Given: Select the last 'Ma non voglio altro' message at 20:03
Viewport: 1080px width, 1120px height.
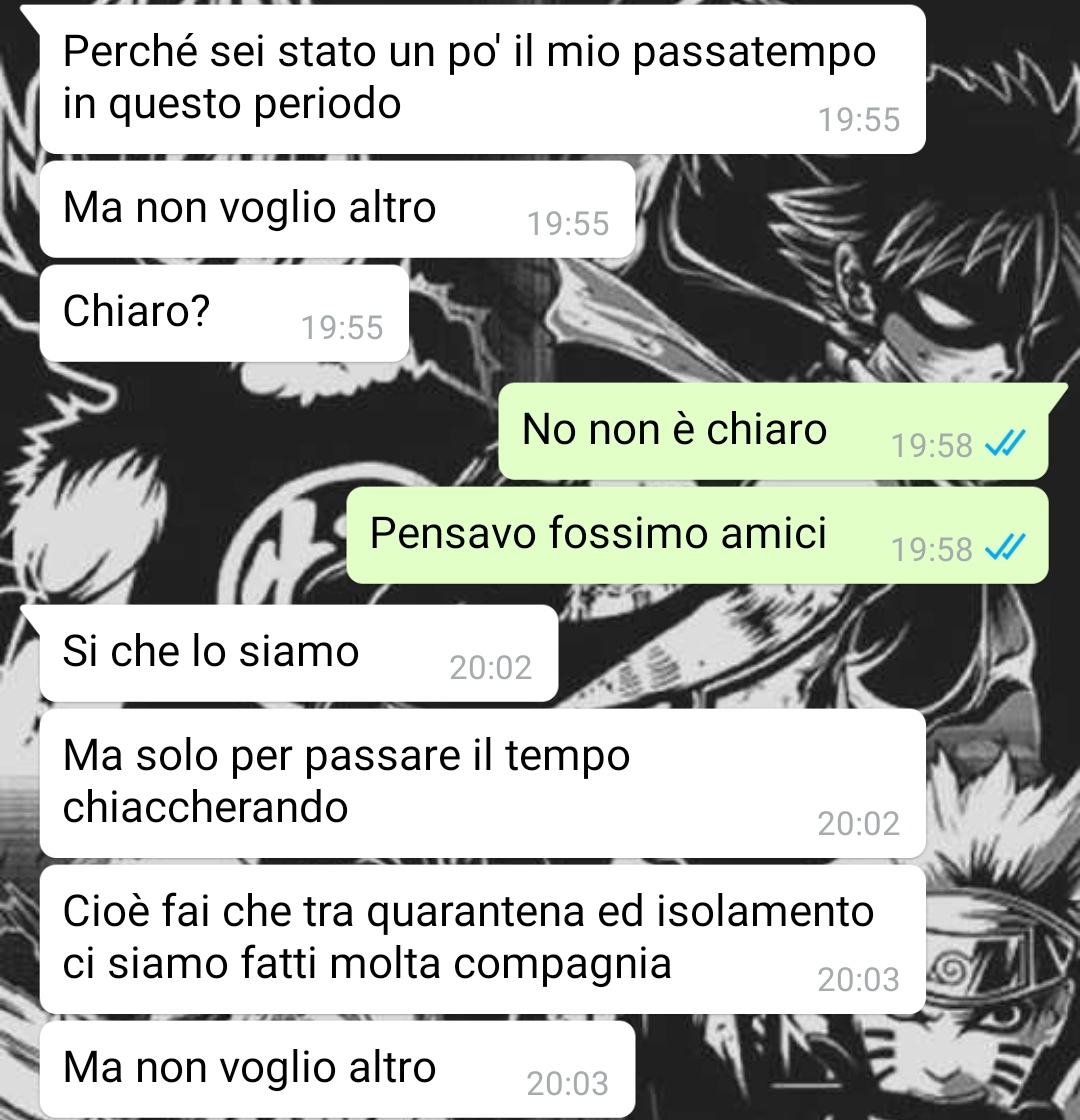Looking at the screenshot, I should (x=337, y=1069).
